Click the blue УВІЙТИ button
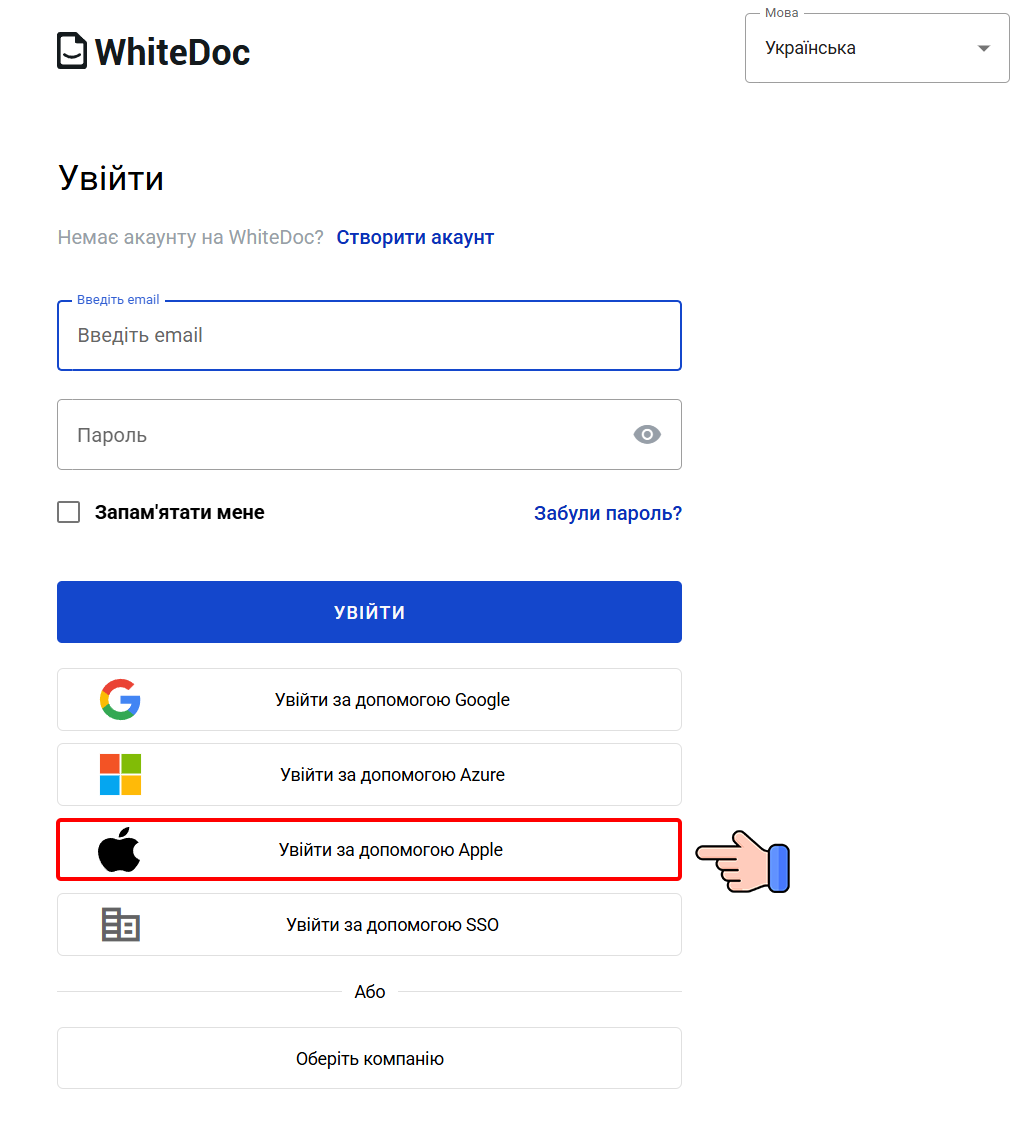Image resolution: width=1020 pixels, height=1122 pixels. coord(369,612)
